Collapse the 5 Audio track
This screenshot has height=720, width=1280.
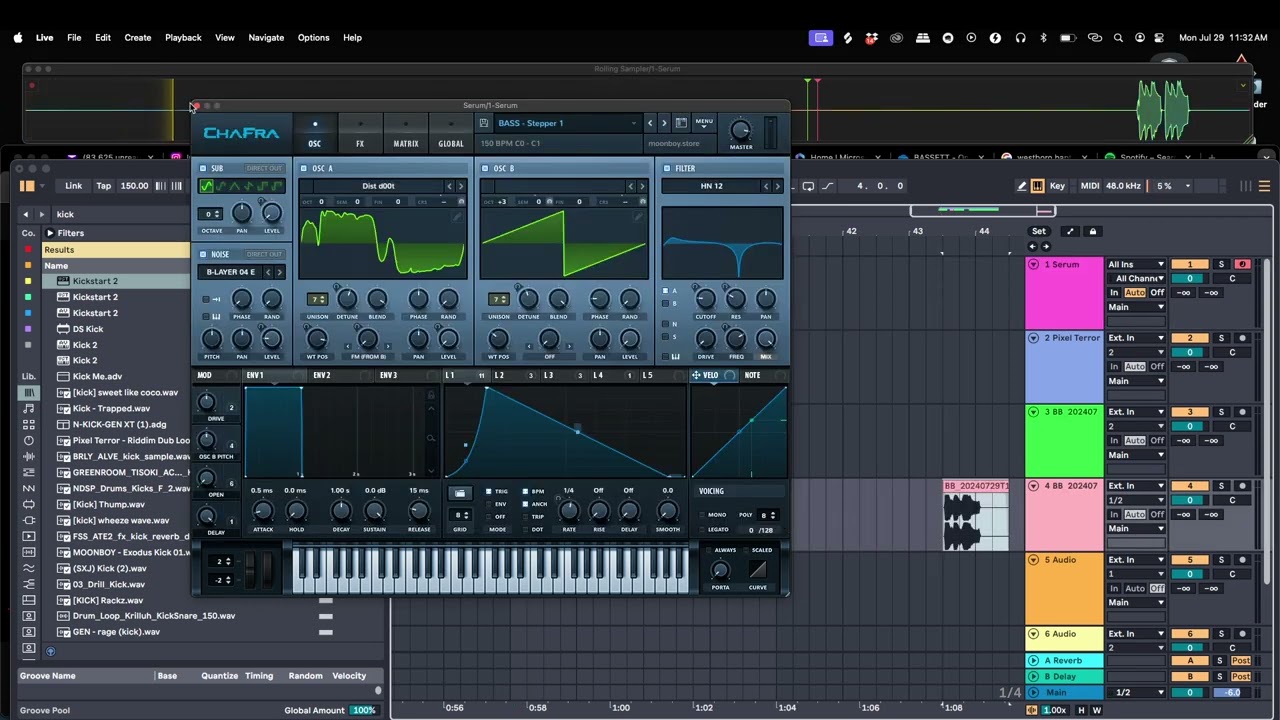pos(1033,560)
